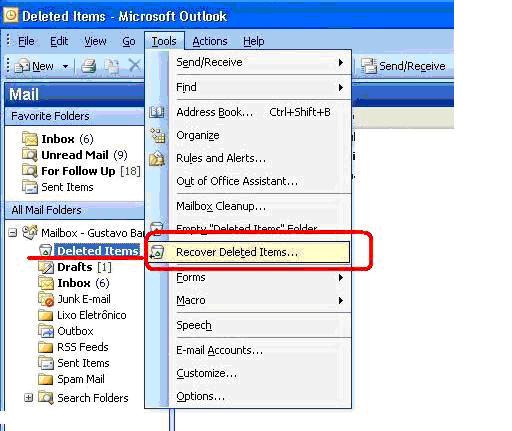This screenshot has width=512, height=431.
Task: Choose Mailbox Cleanup from Tools menu
Action: point(221,206)
